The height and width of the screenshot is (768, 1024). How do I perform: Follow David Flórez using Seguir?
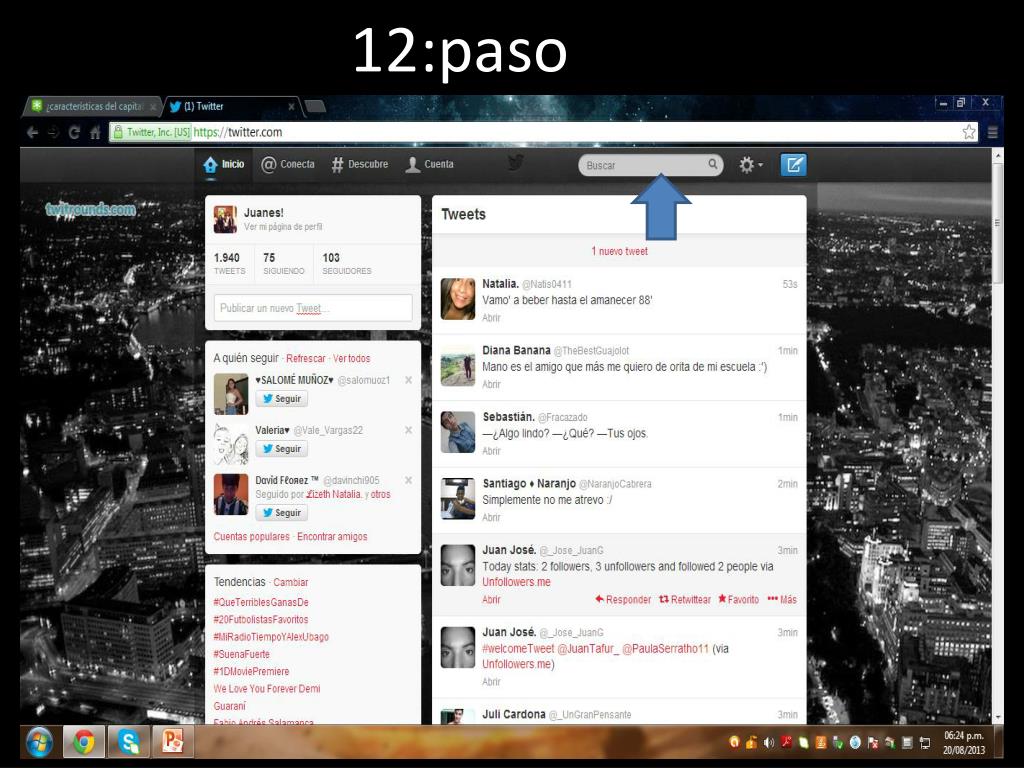281,513
